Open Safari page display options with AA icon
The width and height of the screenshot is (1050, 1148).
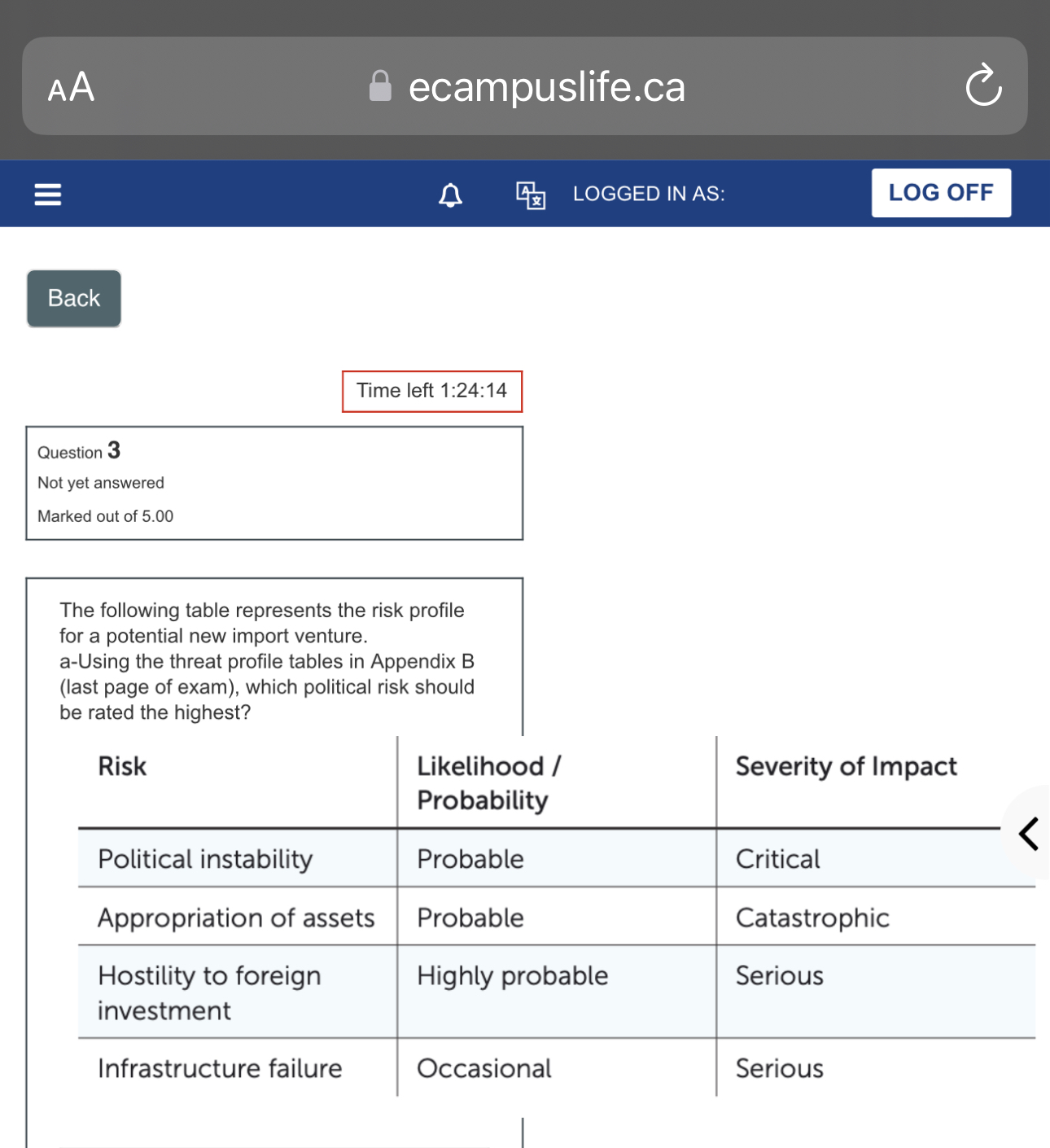(69, 86)
